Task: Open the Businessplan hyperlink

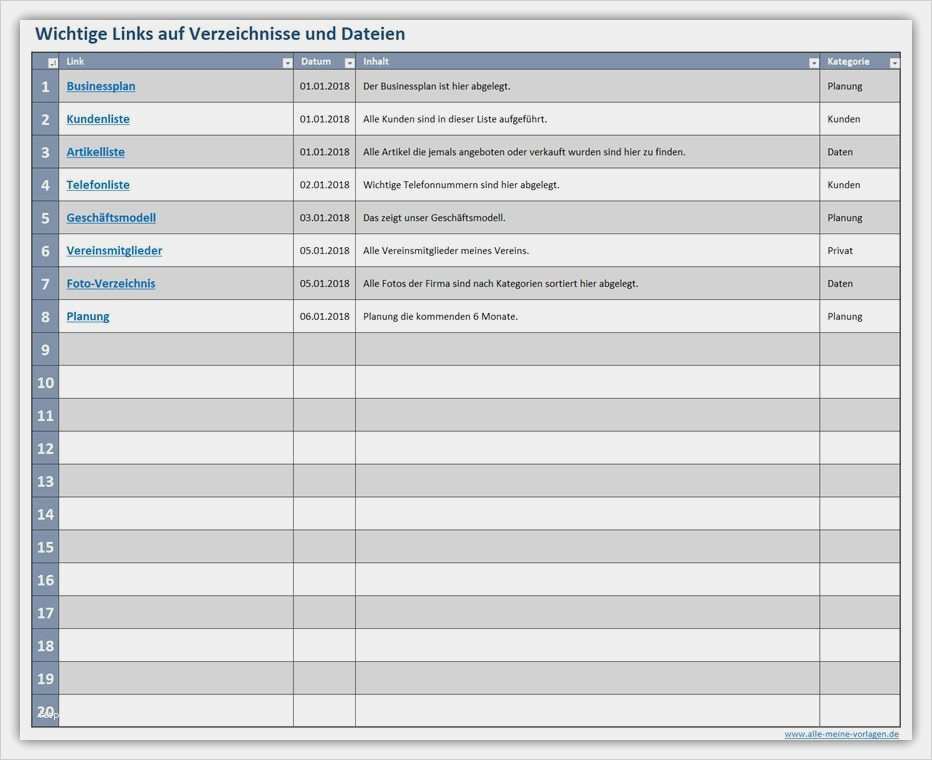Action: (100, 86)
